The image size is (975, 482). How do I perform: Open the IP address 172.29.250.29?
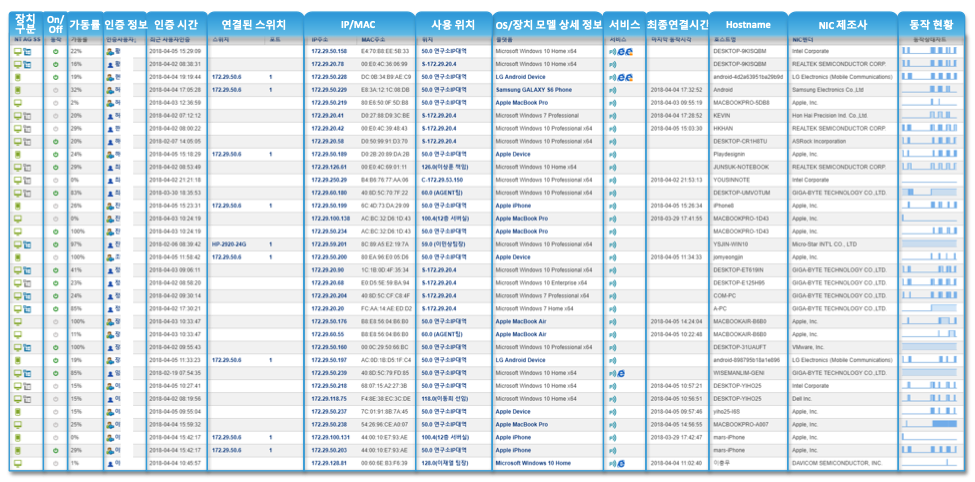coord(329,180)
